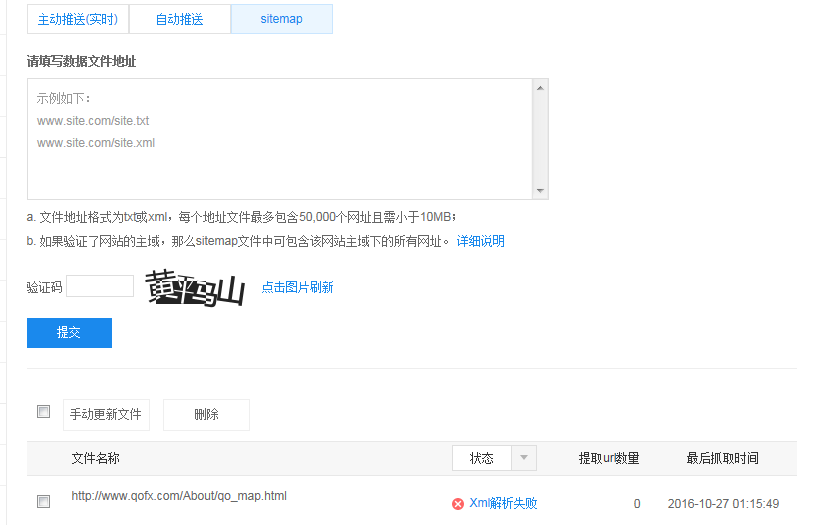Open the 自动推送 tab
The image size is (826, 525).
[180, 19]
